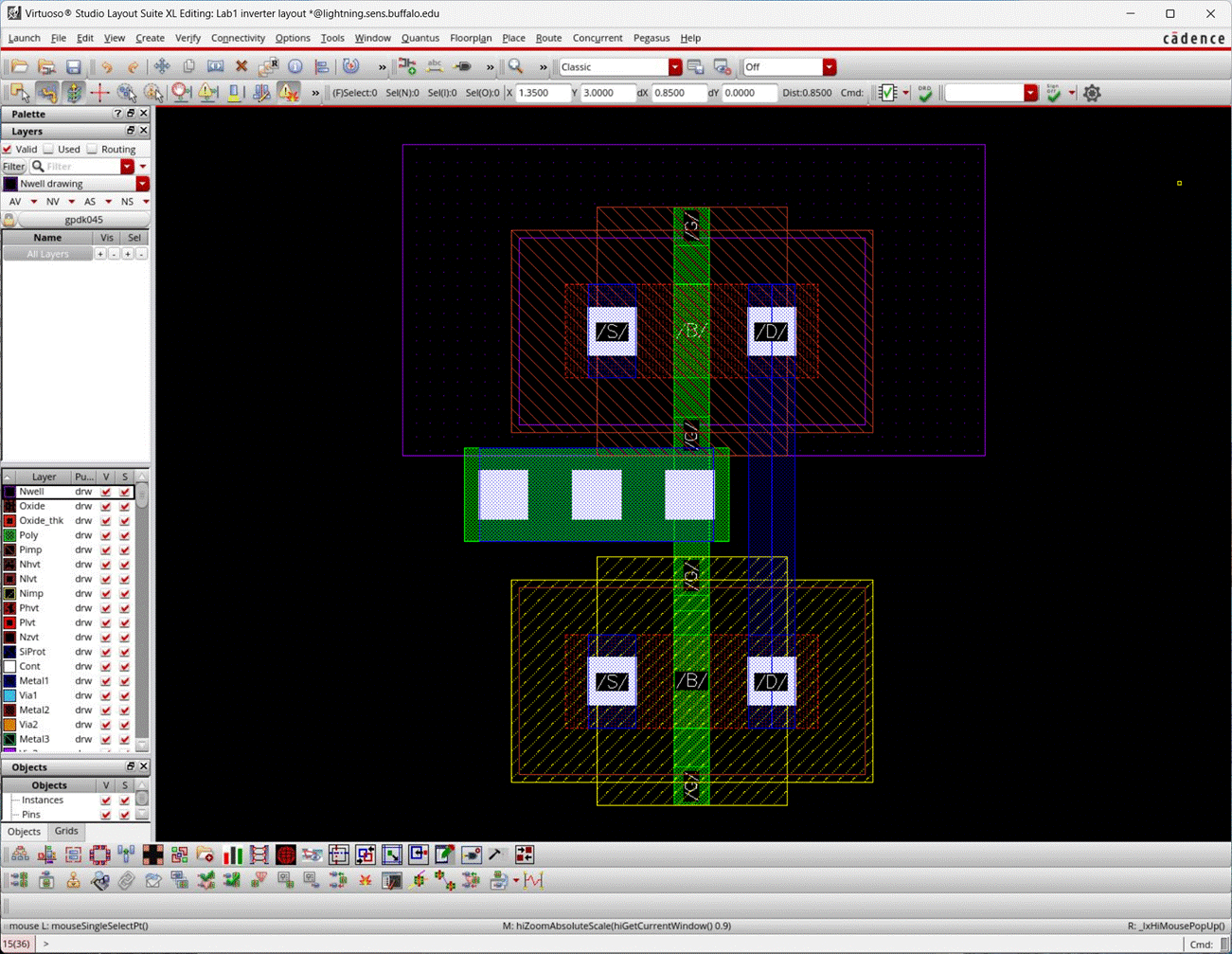Viewport: 1232px width, 954px height.
Task: Click the globe icon in the bottom toolbar
Action: pos(285,855)
